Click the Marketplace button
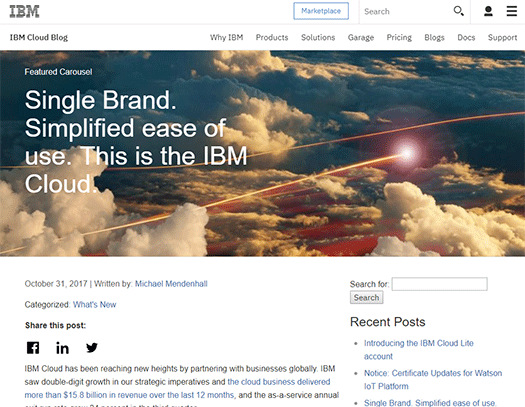The width and height of the screenshot is (525, 407). [x=321, y=11]
